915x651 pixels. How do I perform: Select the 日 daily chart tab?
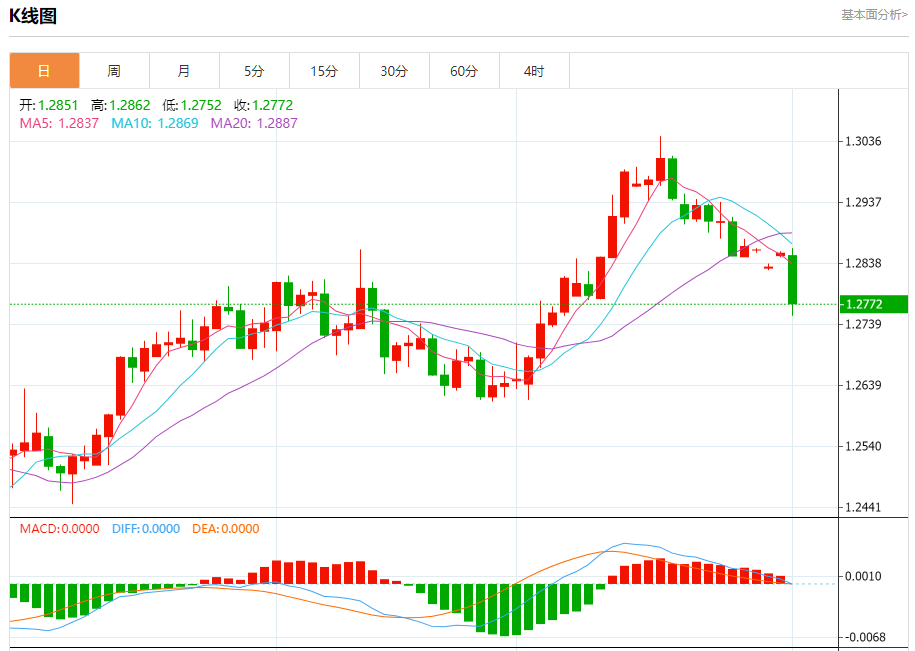(44, 71)
